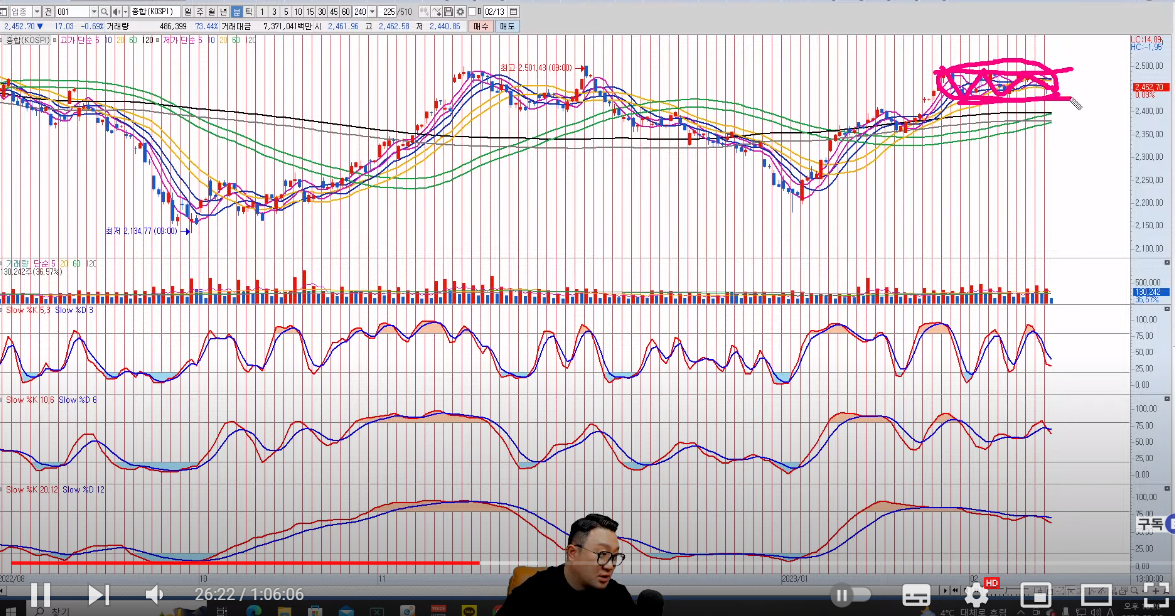Click the 거래량 단순 volume legend
The width and height of the screenshot is (1175, 616).
(30, 263)
